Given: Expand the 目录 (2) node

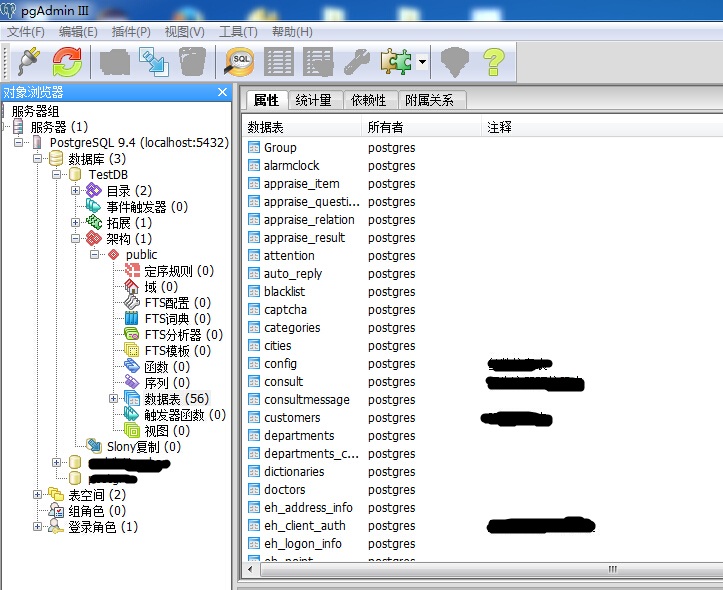Looking at the screenshot, I should pyautogui.click(x=75, y=190).
